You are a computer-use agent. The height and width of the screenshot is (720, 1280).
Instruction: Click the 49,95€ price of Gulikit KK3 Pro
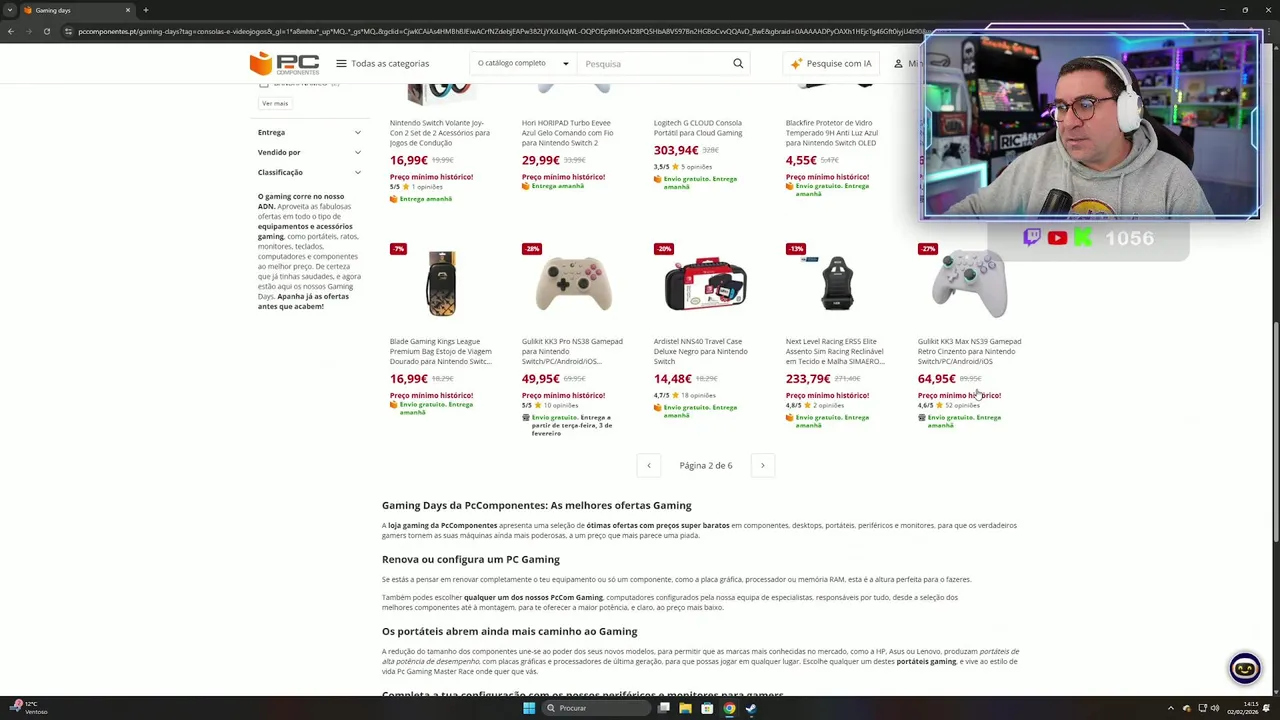pyautogui.click(x=540, y=379)
